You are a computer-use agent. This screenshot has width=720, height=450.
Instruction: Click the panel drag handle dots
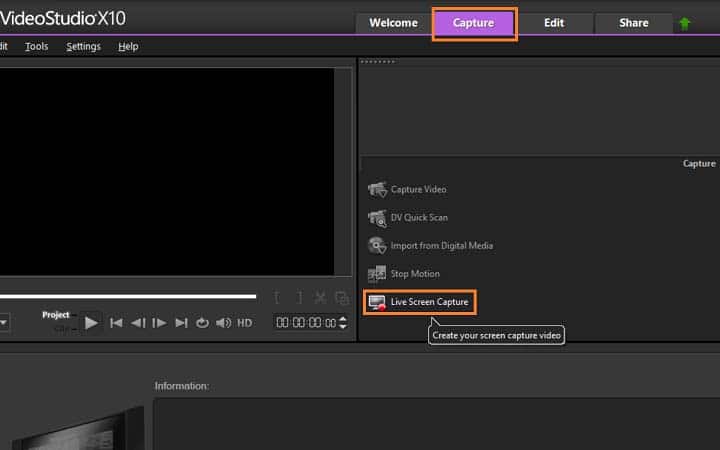pyautogui.click(x=377, y=62)
